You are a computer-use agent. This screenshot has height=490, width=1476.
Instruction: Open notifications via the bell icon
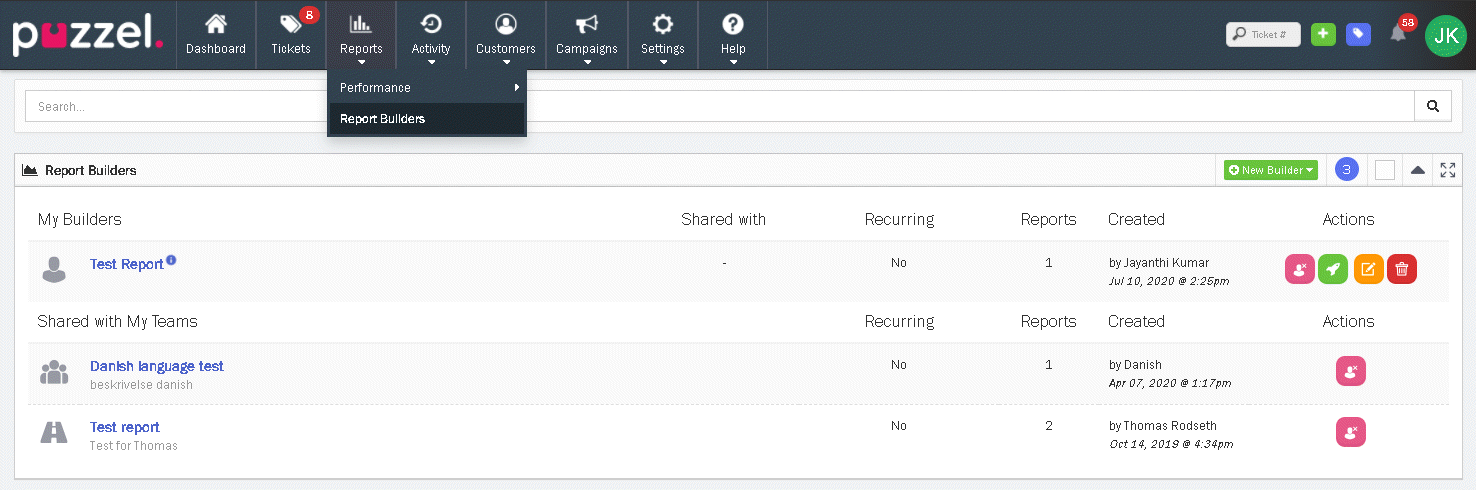click(x=1398, y=34)
